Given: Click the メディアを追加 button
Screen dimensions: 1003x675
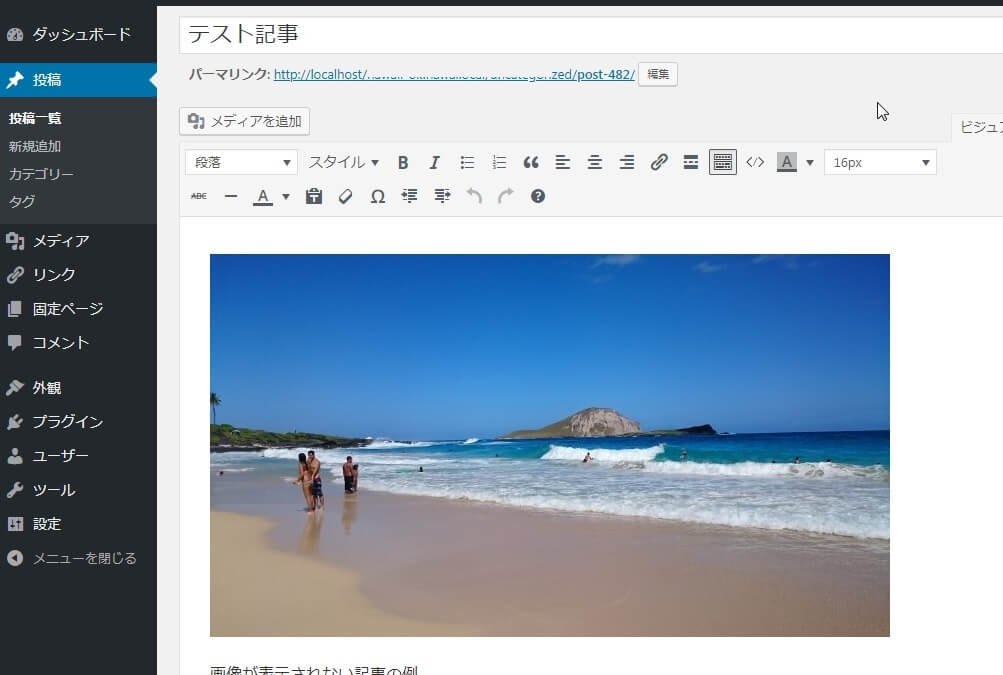Looking at the screenshot, I should click(x=245, y=122).
